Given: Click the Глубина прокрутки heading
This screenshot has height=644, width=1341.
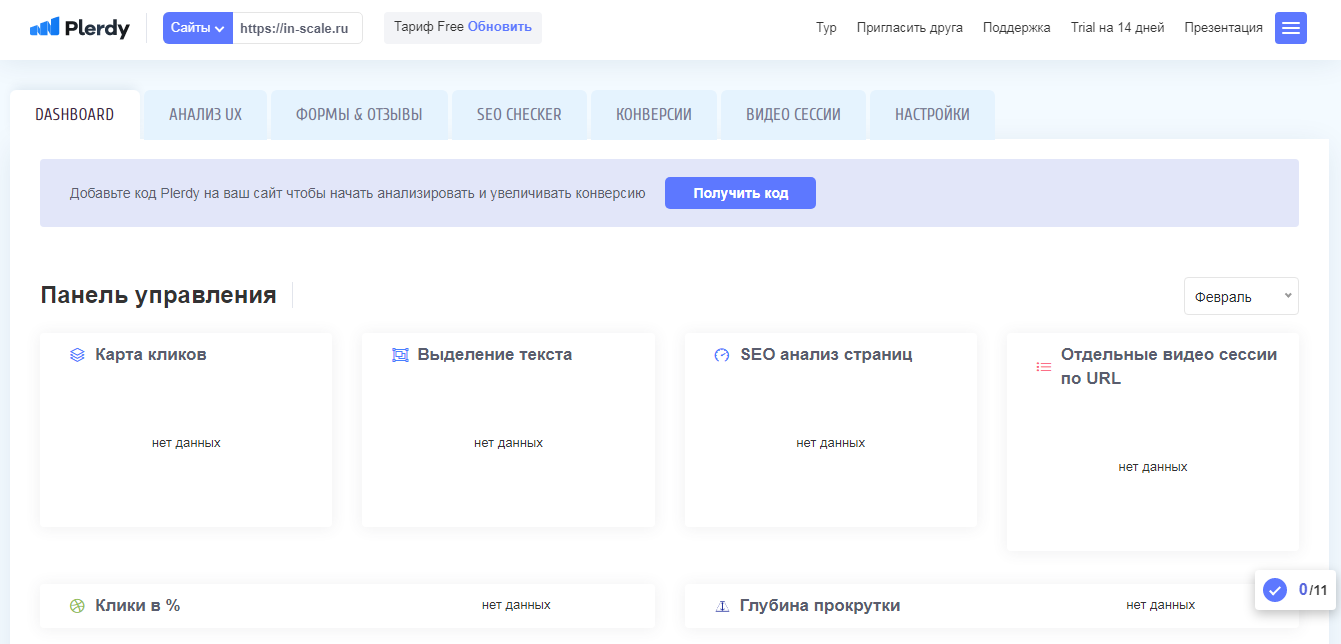Looking at the screenshot, I should coord(820,605).
